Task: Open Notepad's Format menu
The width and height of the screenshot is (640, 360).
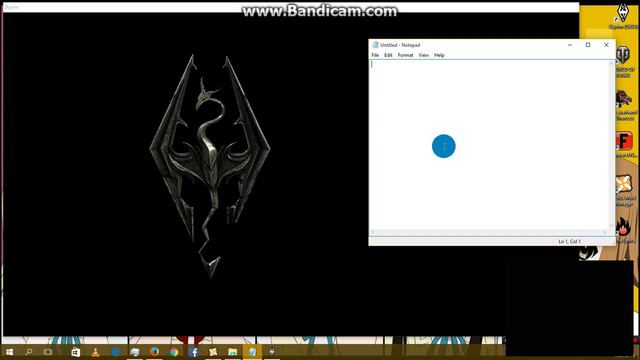Action: tap(405, 55)
